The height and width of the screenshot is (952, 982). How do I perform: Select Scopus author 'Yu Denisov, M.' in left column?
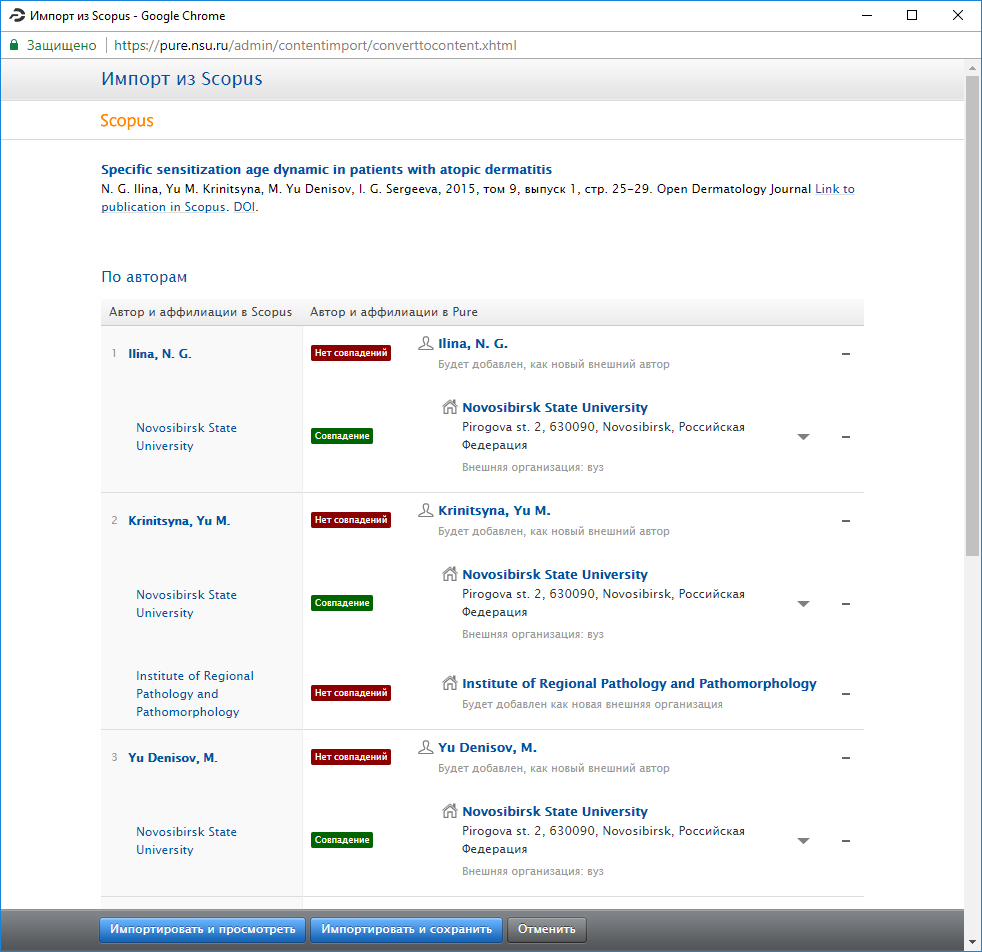point(173,758)
